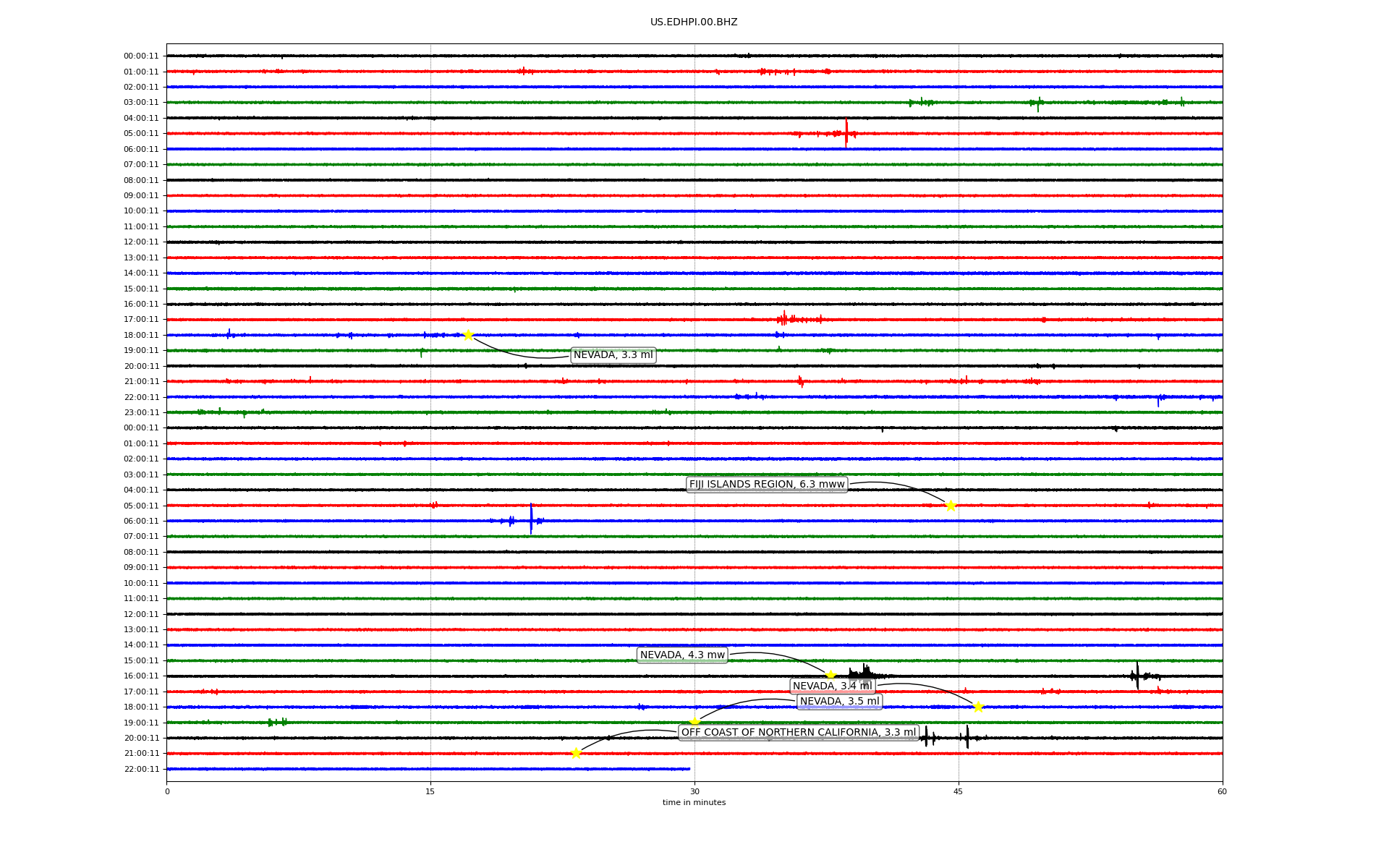Click the yellow star on the 21:00:11 red trace
This screenshot has width=1389, height=868.
click(x=576, y=753)
